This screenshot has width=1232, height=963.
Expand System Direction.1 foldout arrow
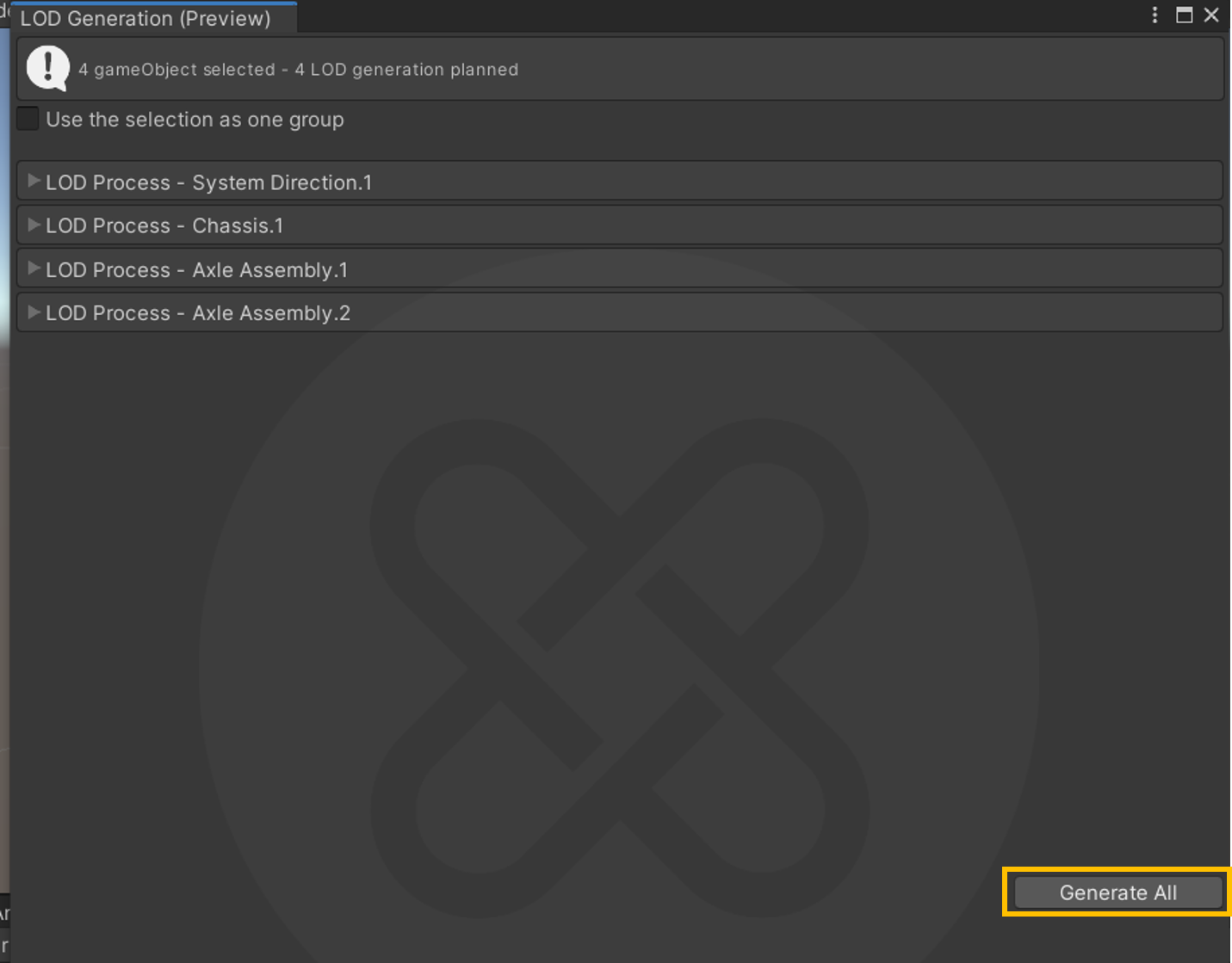34,182
